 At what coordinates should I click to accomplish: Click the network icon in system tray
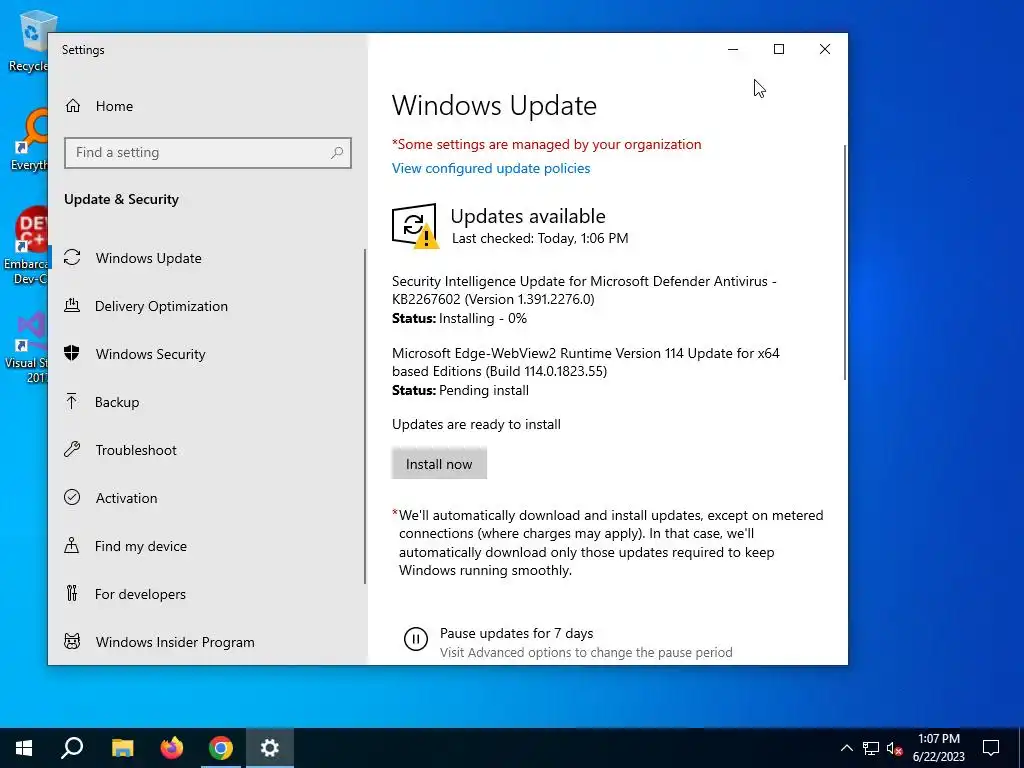[871, 748]
